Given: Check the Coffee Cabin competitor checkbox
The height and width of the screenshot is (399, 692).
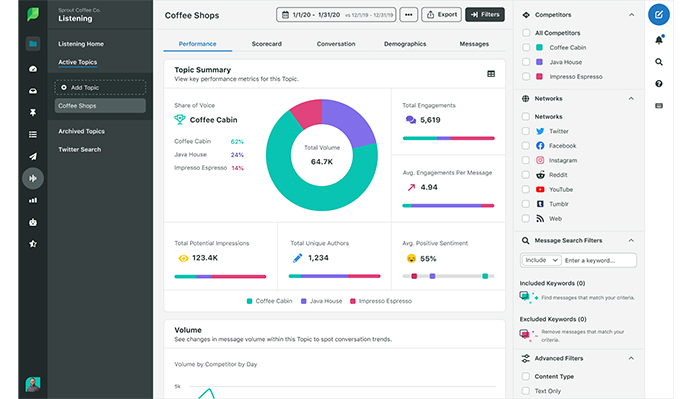Looking at the screenshot, I should pos(526,47).
